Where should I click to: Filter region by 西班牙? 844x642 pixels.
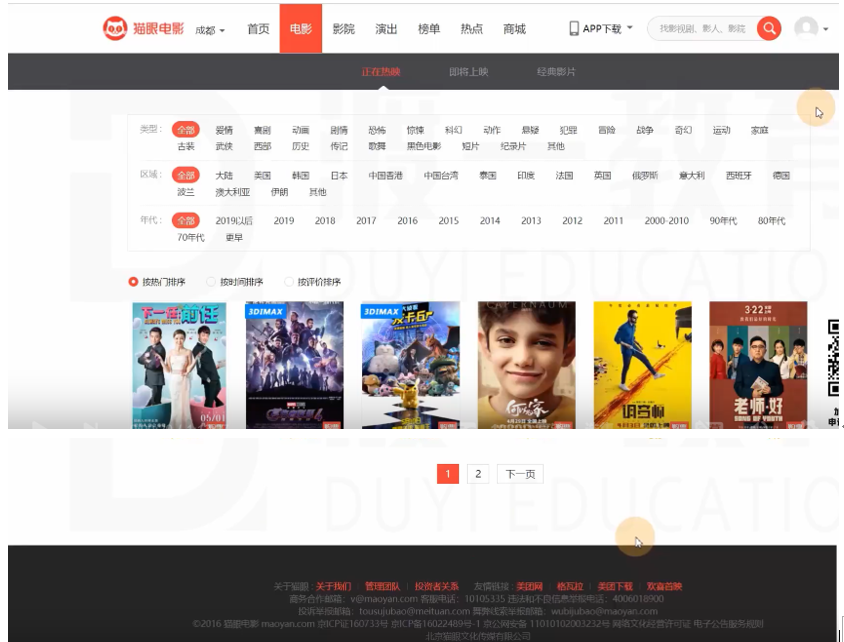point(738,175)
